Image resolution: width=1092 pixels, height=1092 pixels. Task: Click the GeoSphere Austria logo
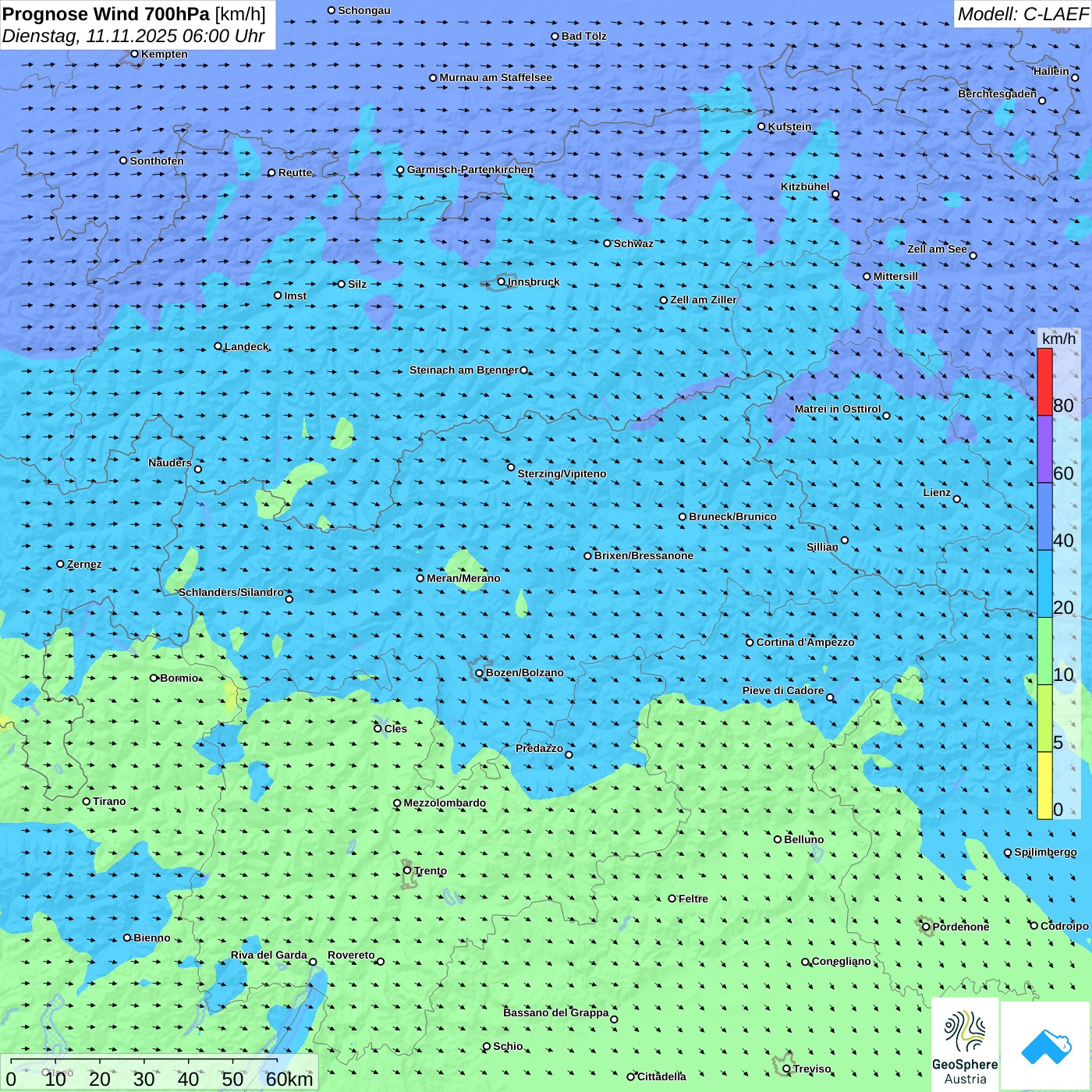pyautogui.click(x=965, y=1045)
